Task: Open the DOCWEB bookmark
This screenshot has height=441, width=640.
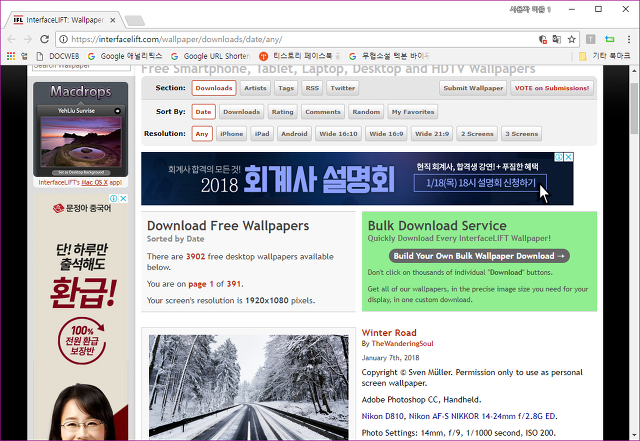Action: pyautogui.click(x=58, y=56)
